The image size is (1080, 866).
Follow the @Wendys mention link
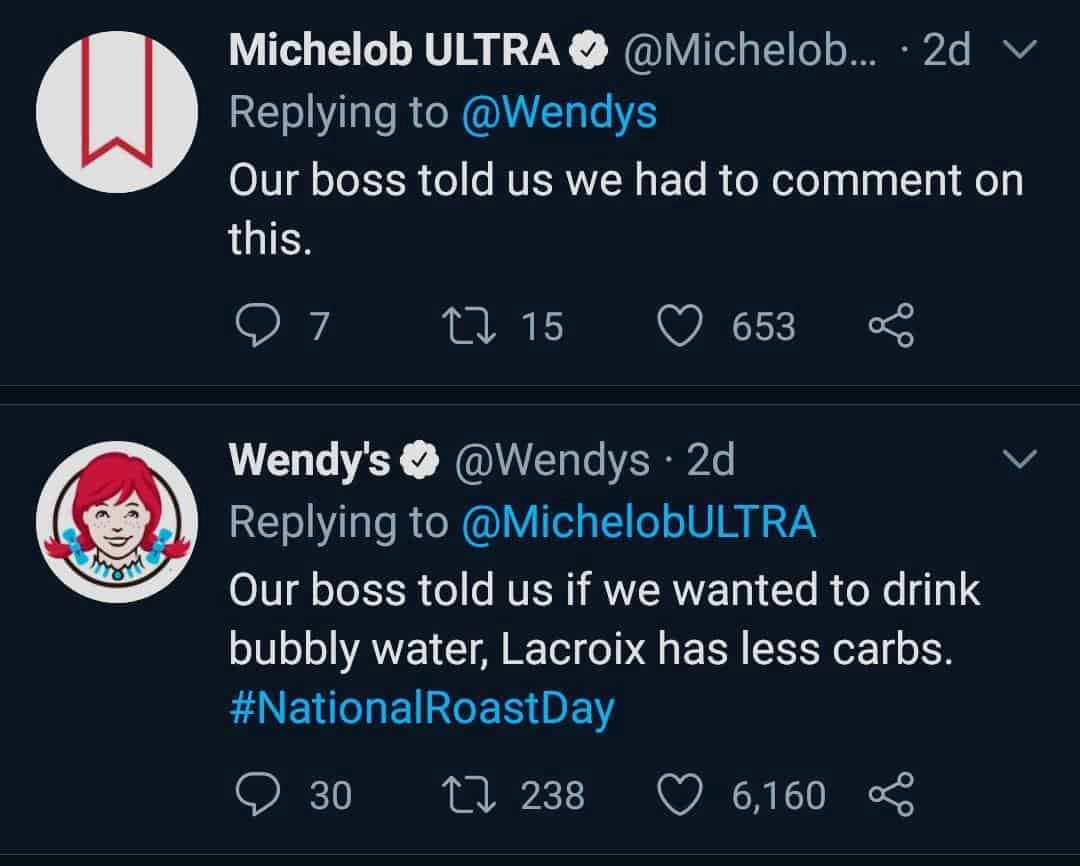(558, 112)
